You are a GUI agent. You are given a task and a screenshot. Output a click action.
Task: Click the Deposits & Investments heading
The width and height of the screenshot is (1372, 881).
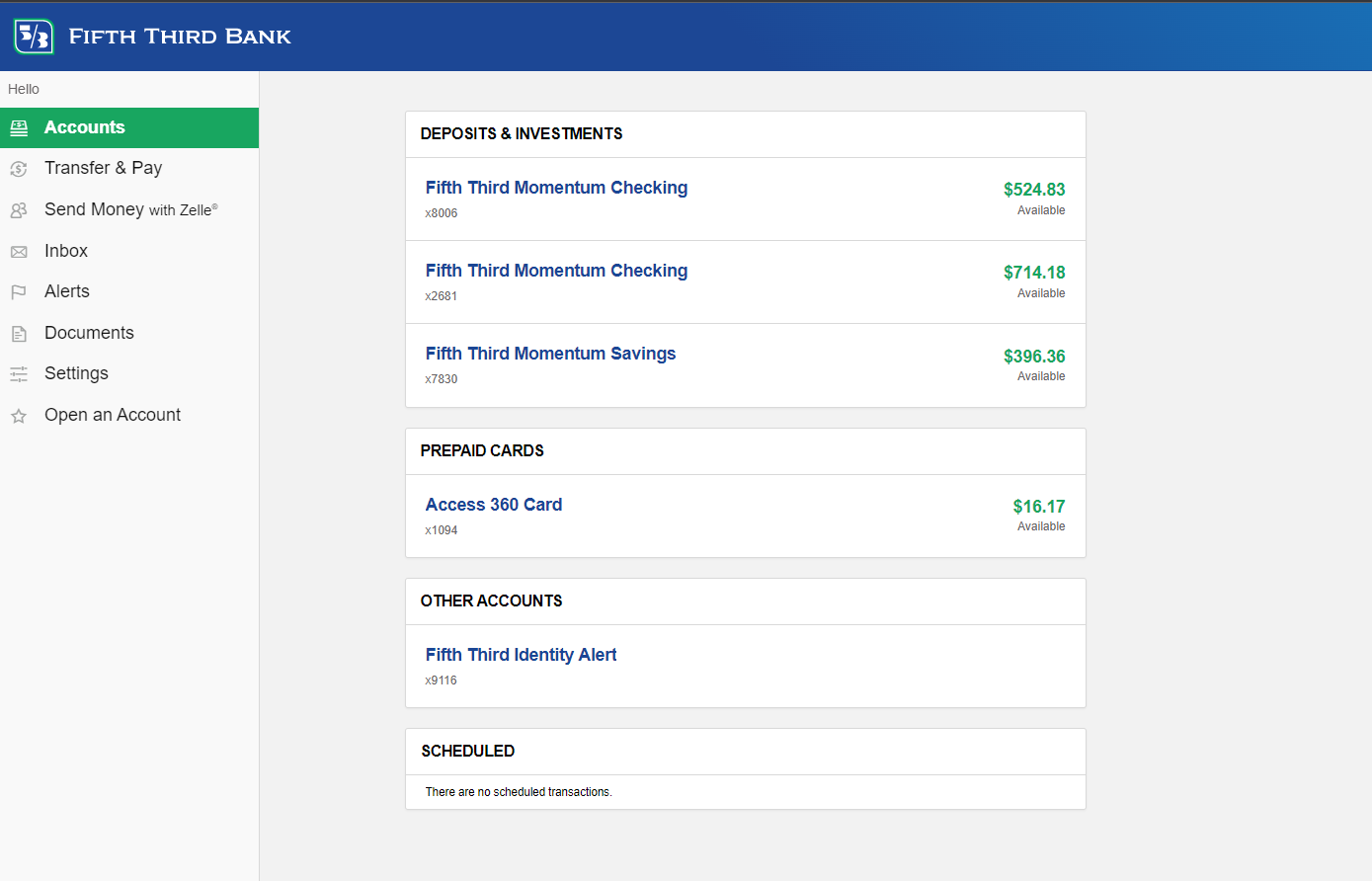point(522,134)
